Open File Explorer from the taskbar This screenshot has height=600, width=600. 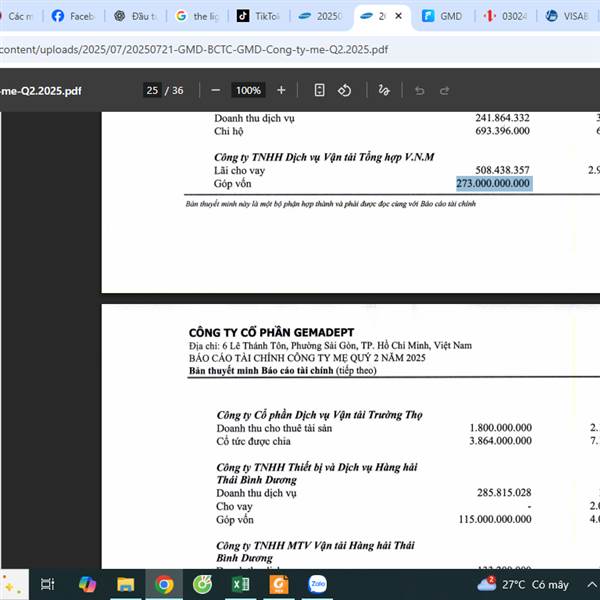126,584
